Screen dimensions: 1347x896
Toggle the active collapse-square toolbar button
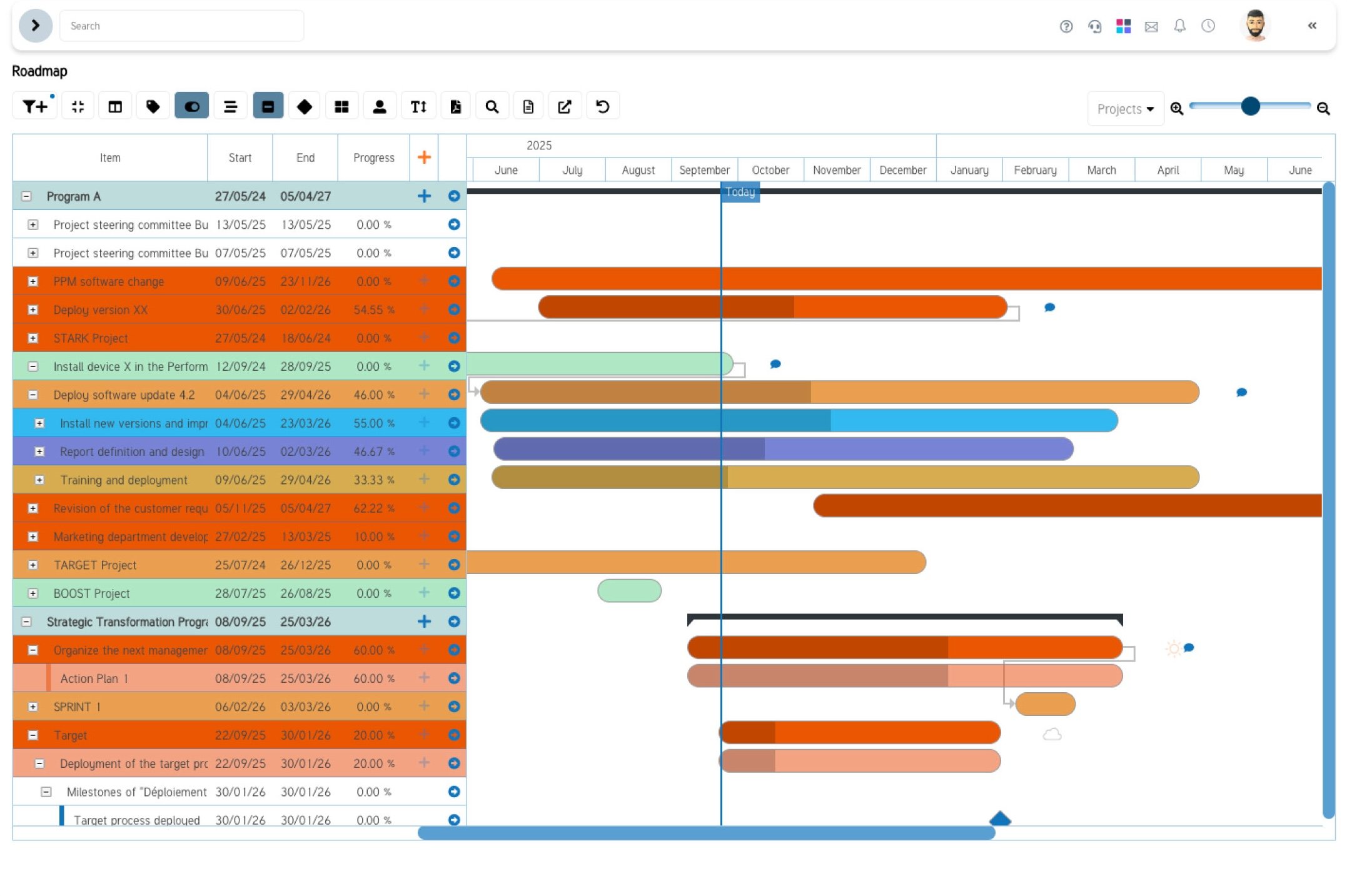click(268, 107)
